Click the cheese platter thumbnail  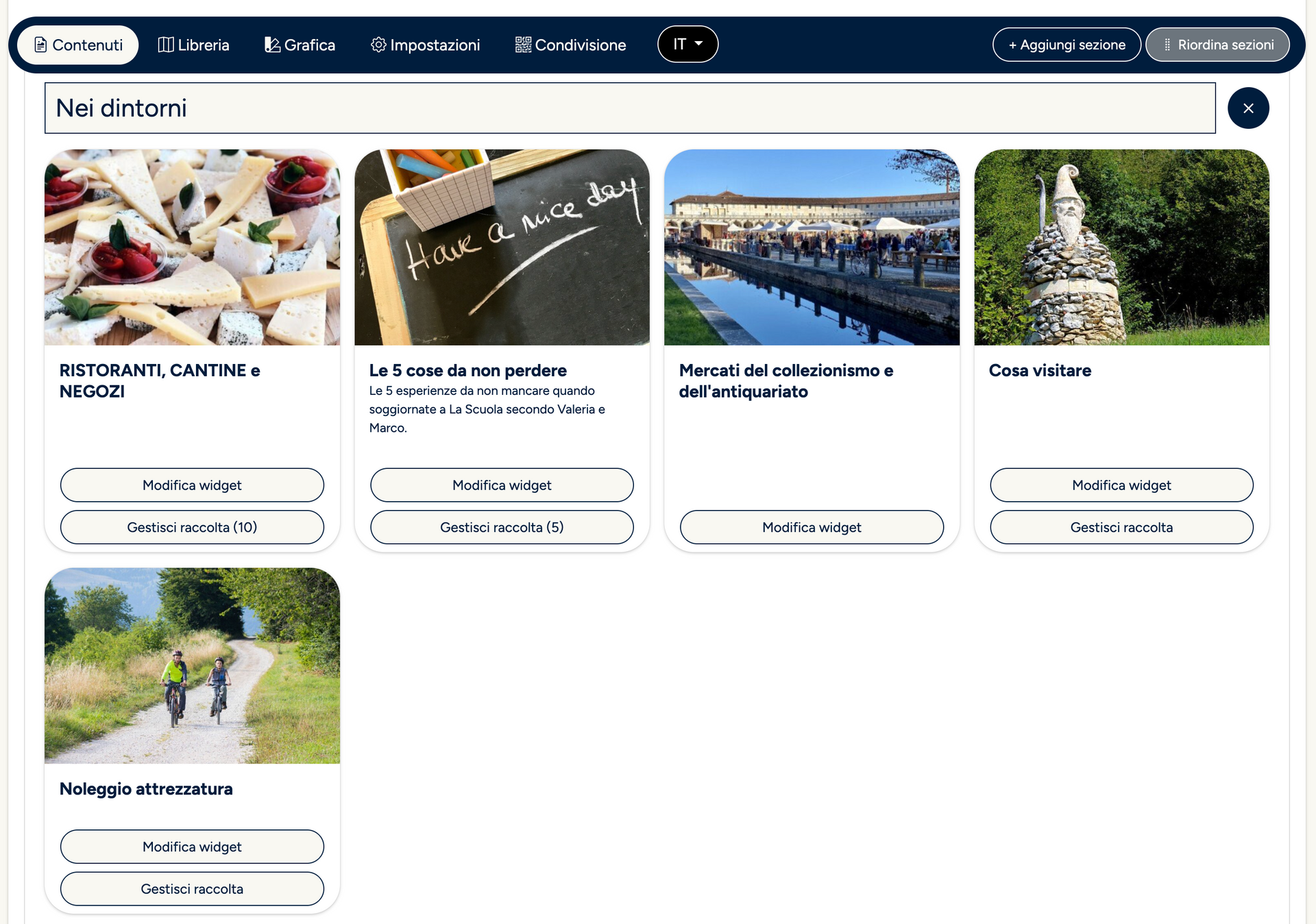(192, 247)
